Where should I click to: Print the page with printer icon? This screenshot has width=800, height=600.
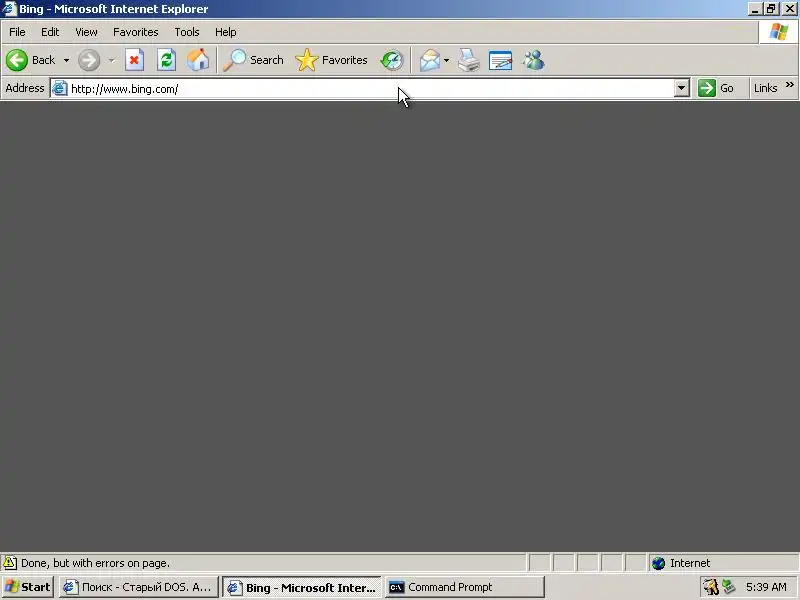point(468,60)
